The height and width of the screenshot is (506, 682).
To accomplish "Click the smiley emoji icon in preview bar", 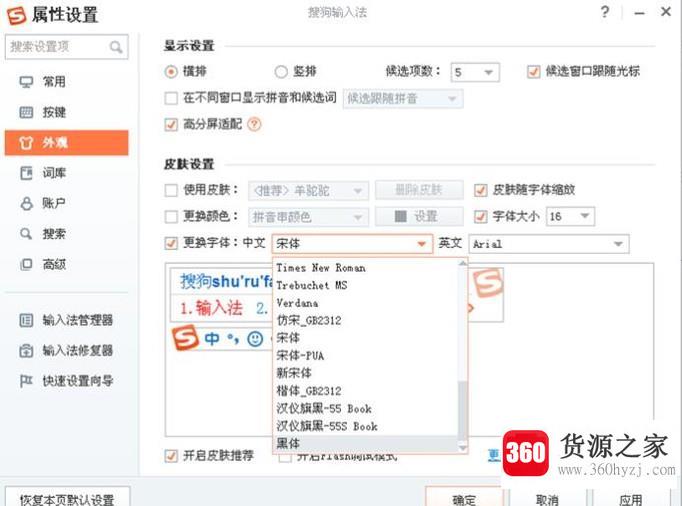I will tap(255, 338).
